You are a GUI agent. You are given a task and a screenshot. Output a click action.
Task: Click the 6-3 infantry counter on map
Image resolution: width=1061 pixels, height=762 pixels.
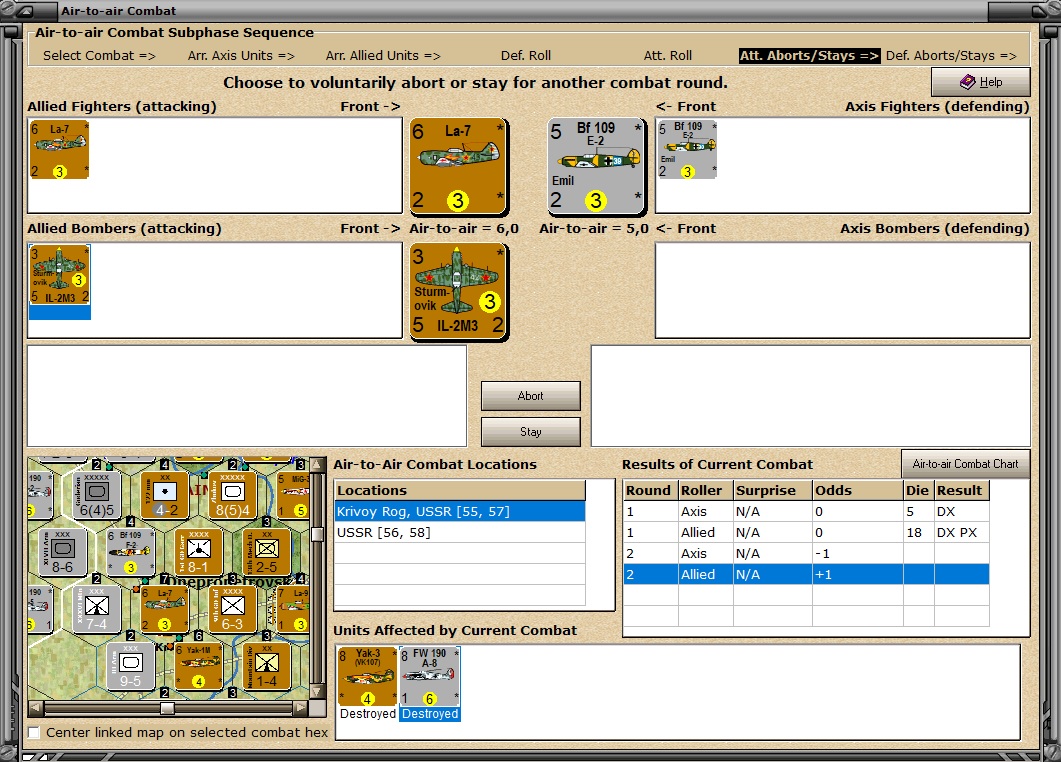[x=232, y=609]
